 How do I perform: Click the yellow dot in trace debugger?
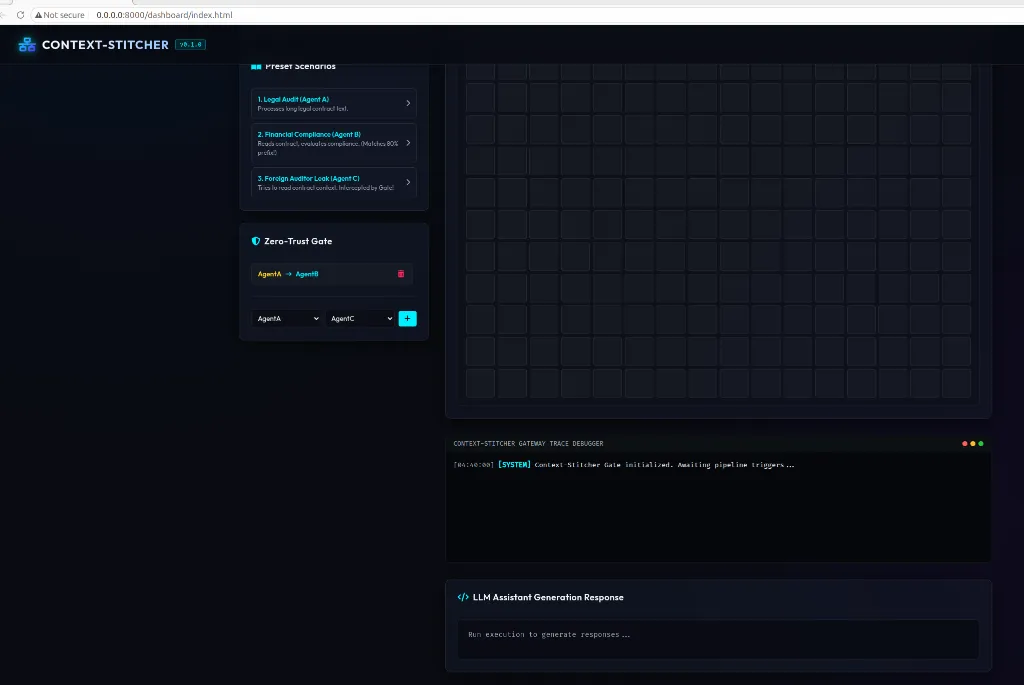coord(972,443)
